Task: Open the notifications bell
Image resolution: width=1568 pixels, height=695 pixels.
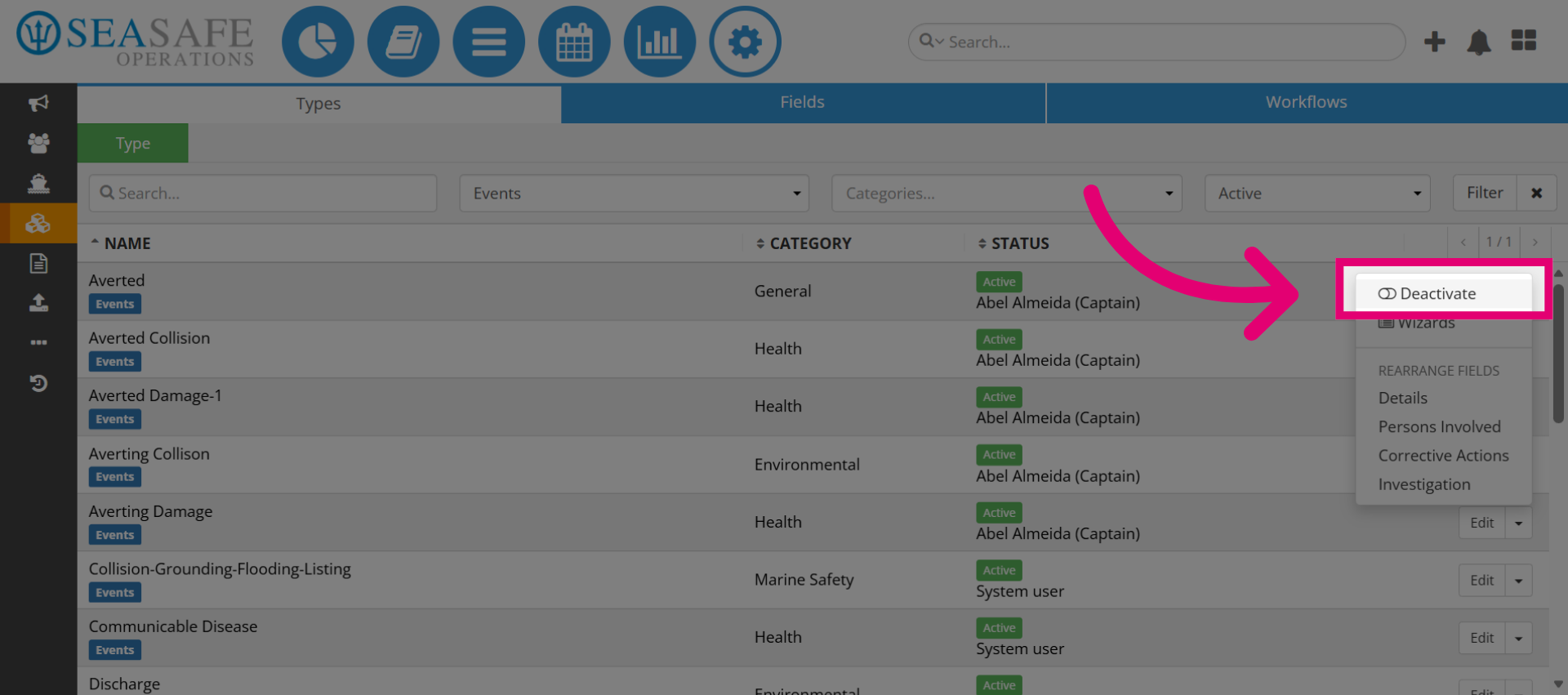Action: pos(1479,42)
